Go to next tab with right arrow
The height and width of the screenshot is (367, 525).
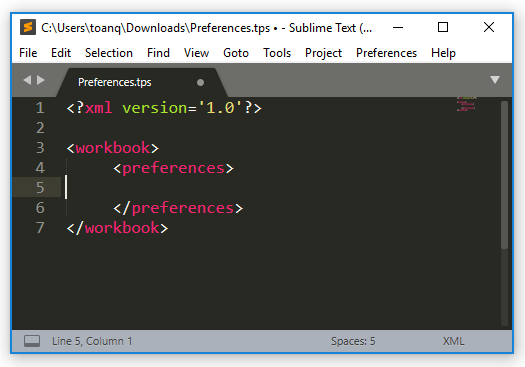coord(41,80)
